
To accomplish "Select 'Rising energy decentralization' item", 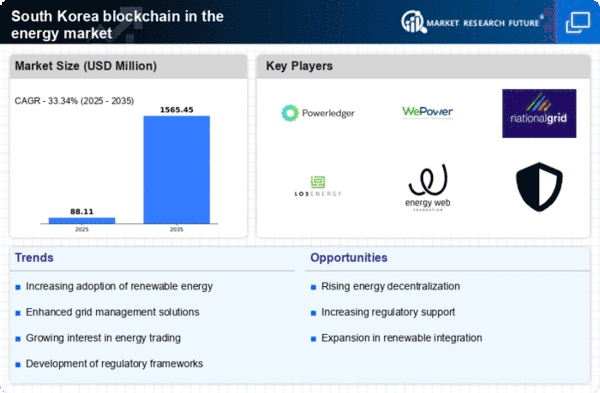I will coord(390,286).
